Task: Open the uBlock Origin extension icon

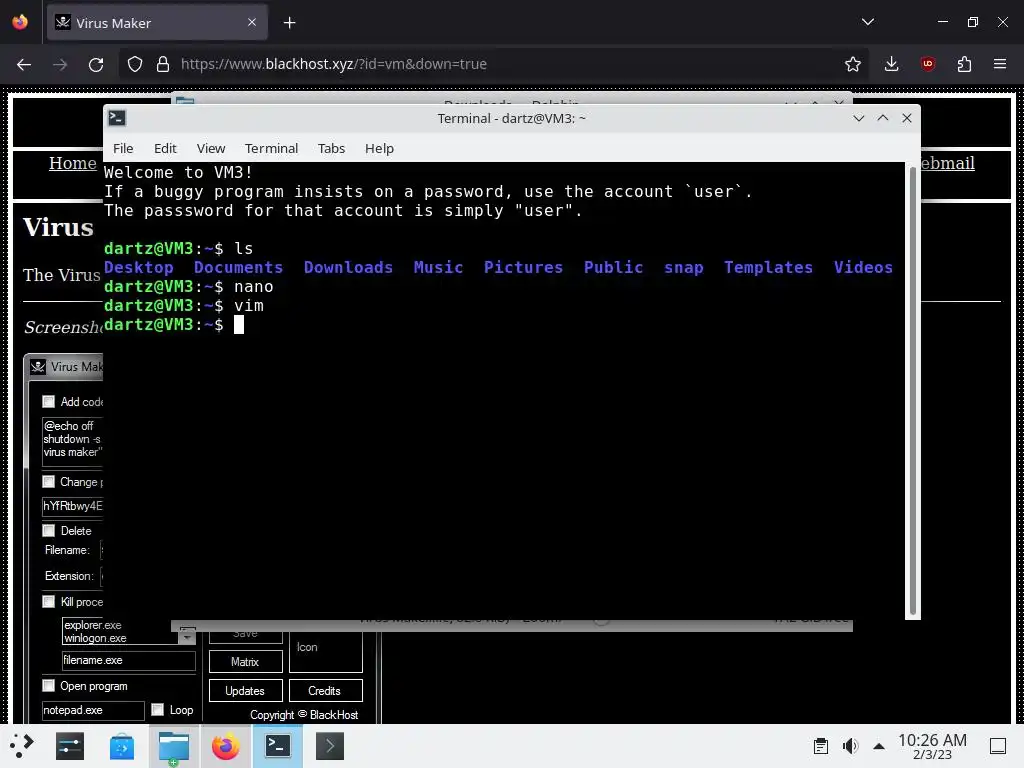Action: coord(927,64)
